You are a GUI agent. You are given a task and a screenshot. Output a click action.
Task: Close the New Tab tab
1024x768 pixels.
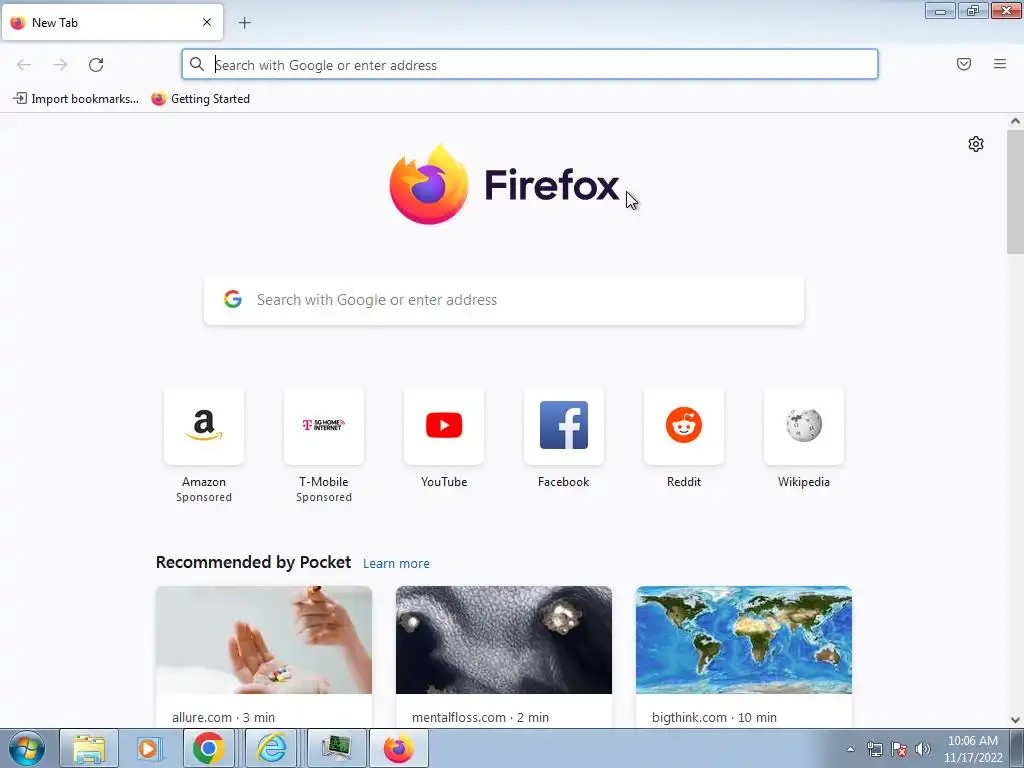(207, 22)
